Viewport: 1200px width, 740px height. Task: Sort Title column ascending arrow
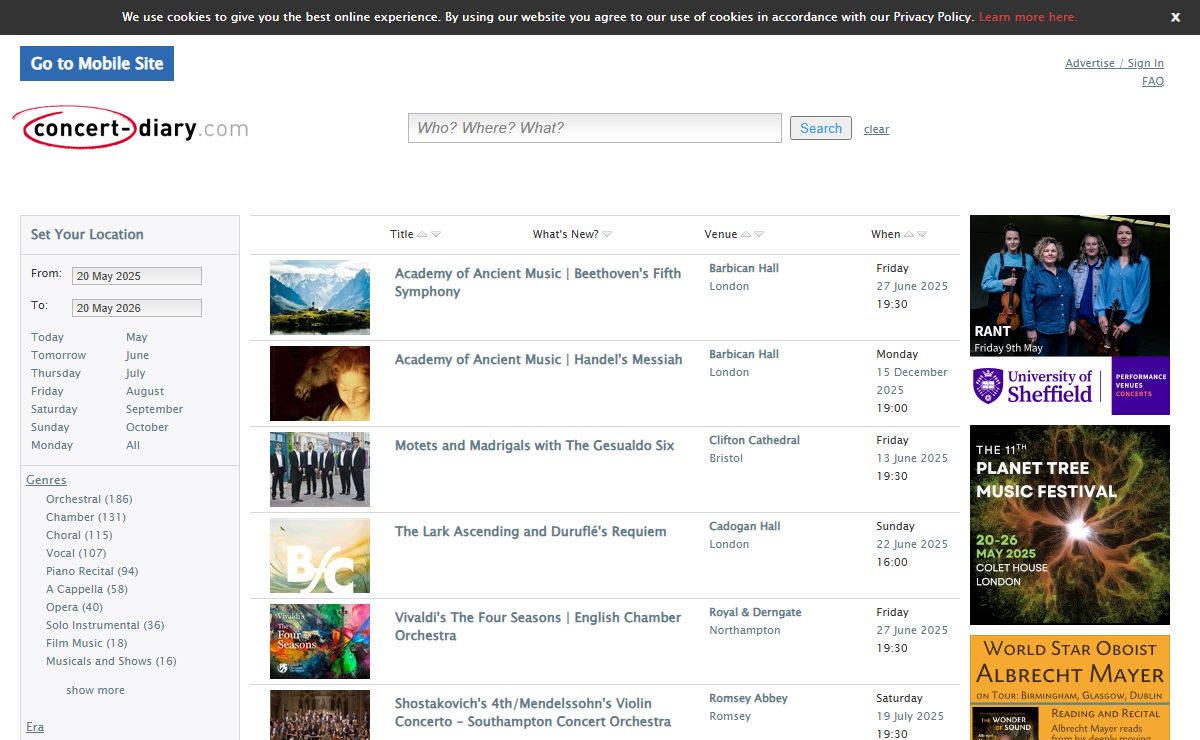point(422,235)
